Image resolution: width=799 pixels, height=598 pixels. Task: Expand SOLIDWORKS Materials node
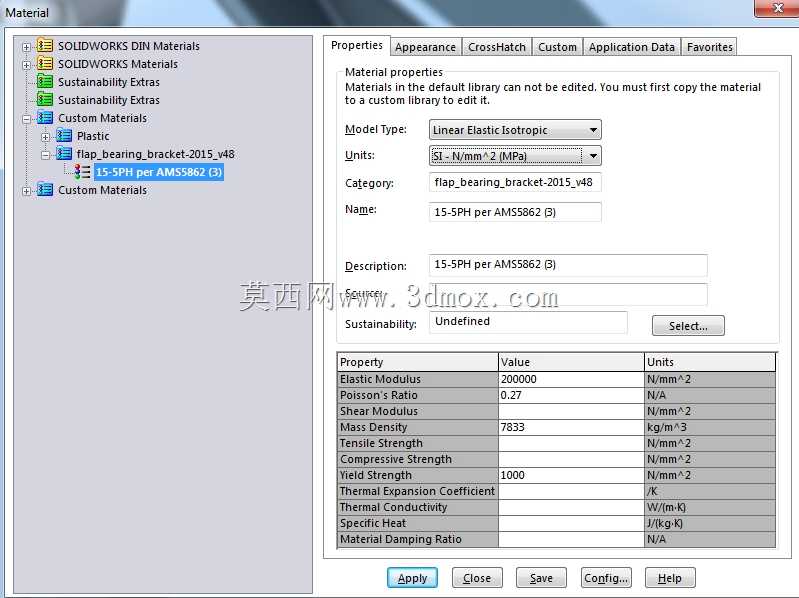pos(26,65)
